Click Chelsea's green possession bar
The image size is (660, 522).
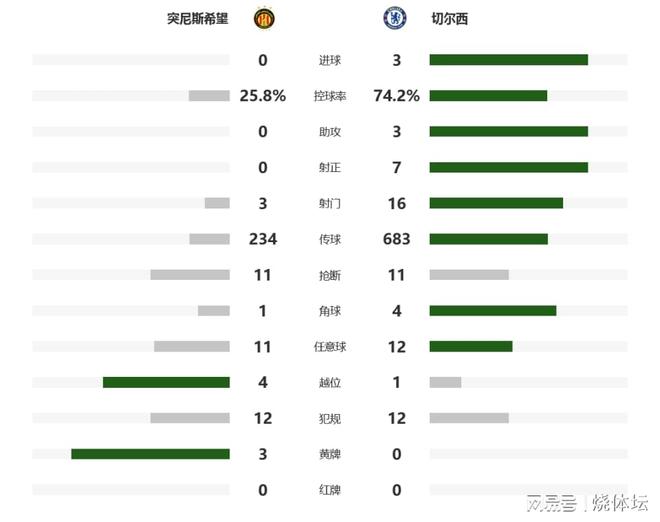(488, 96)
